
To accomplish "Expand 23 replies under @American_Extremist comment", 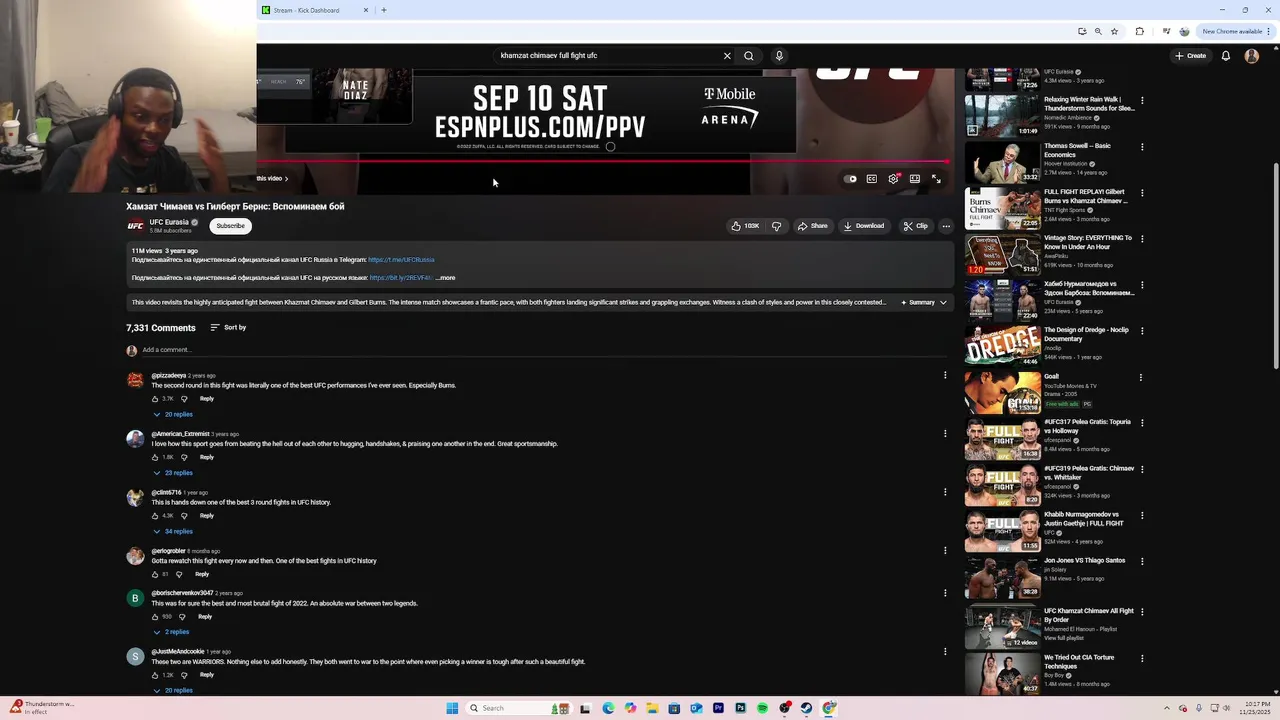I will [x=173, y=473].
